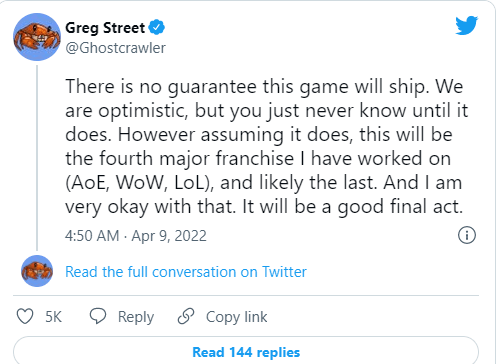Open Greg Street's large crab profile avatar
Viewport: 496px width, 364px height.
pos(37,37)
